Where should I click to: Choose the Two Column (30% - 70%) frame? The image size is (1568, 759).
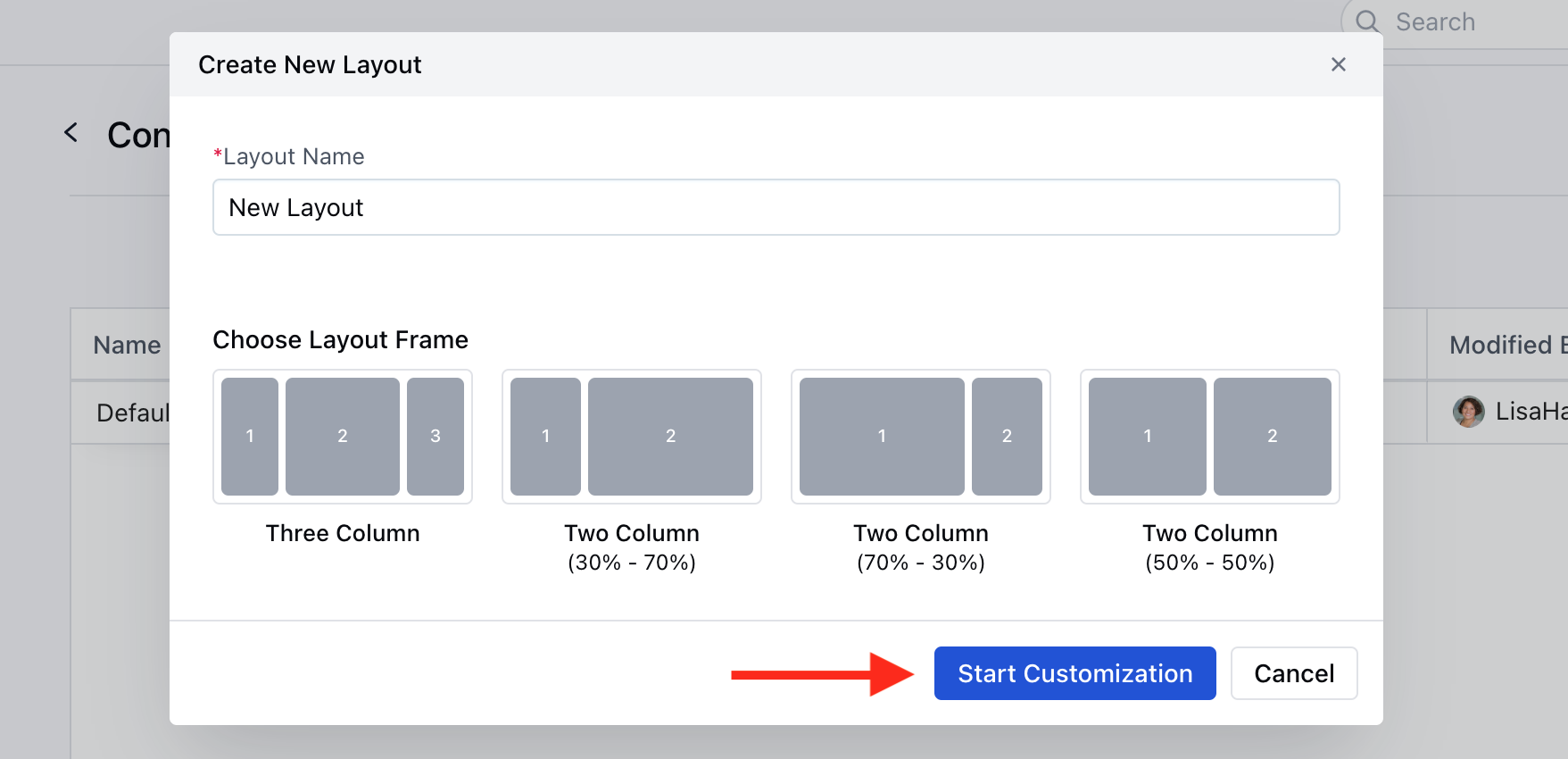pyautogui.click(x=632, y=437)
